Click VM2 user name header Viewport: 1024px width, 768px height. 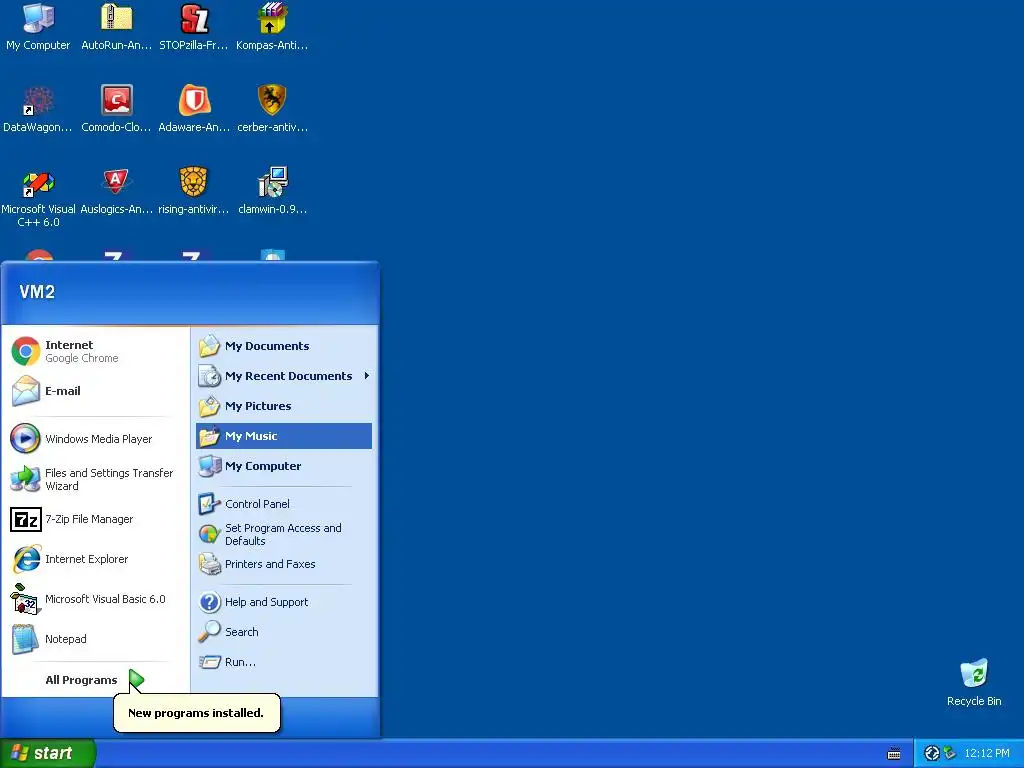coord(37,292)
